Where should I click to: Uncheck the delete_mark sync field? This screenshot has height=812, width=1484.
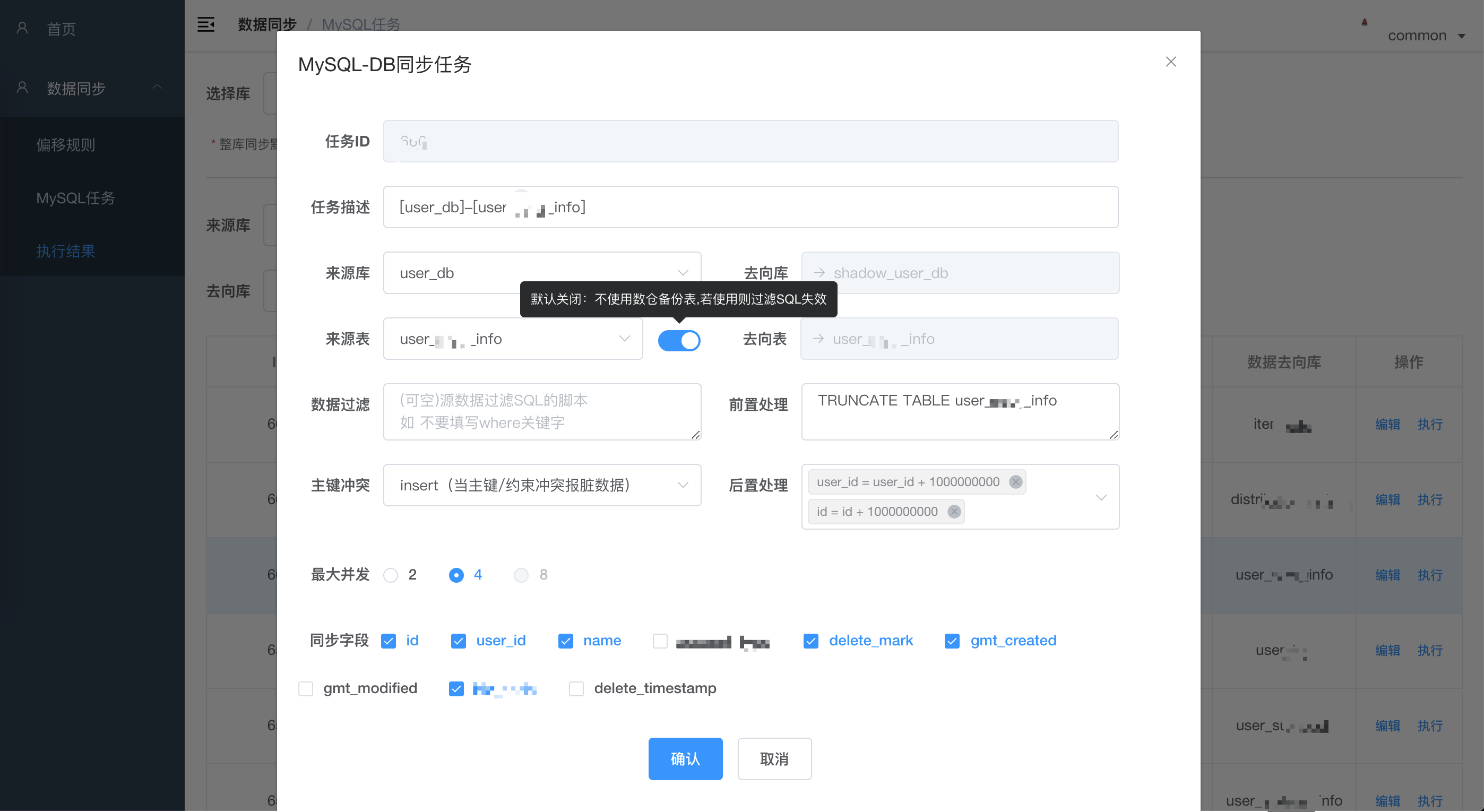(810, 641)
